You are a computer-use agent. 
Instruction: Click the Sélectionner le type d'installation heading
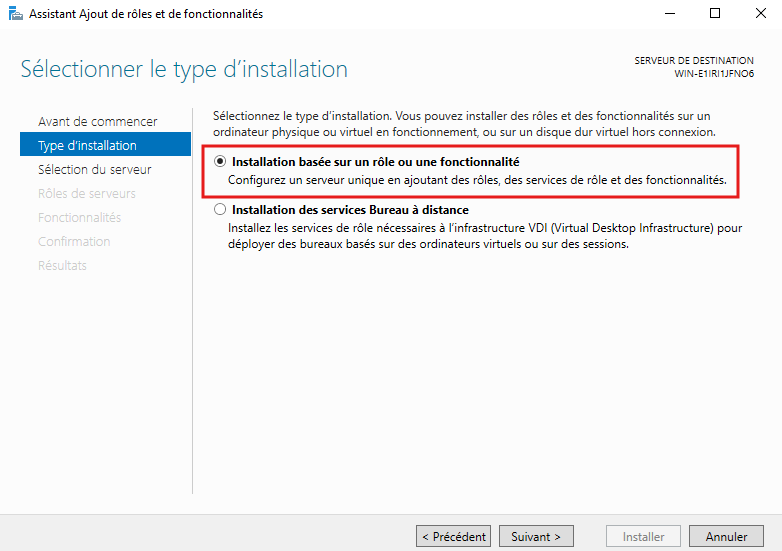184,69
